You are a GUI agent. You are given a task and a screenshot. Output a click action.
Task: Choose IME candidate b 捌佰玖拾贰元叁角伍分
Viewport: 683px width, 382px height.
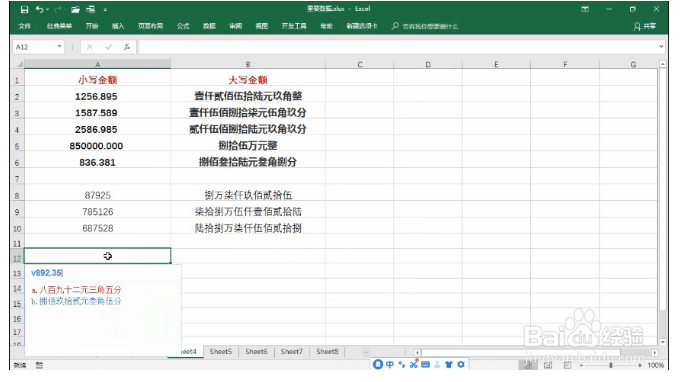point(76,301)
